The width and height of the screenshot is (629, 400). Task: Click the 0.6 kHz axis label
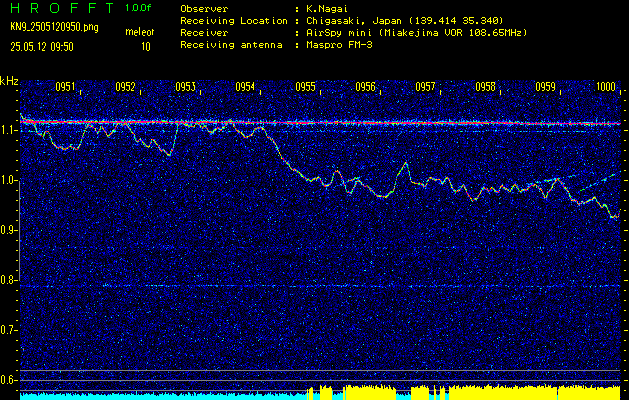click(x=7, y=380)
